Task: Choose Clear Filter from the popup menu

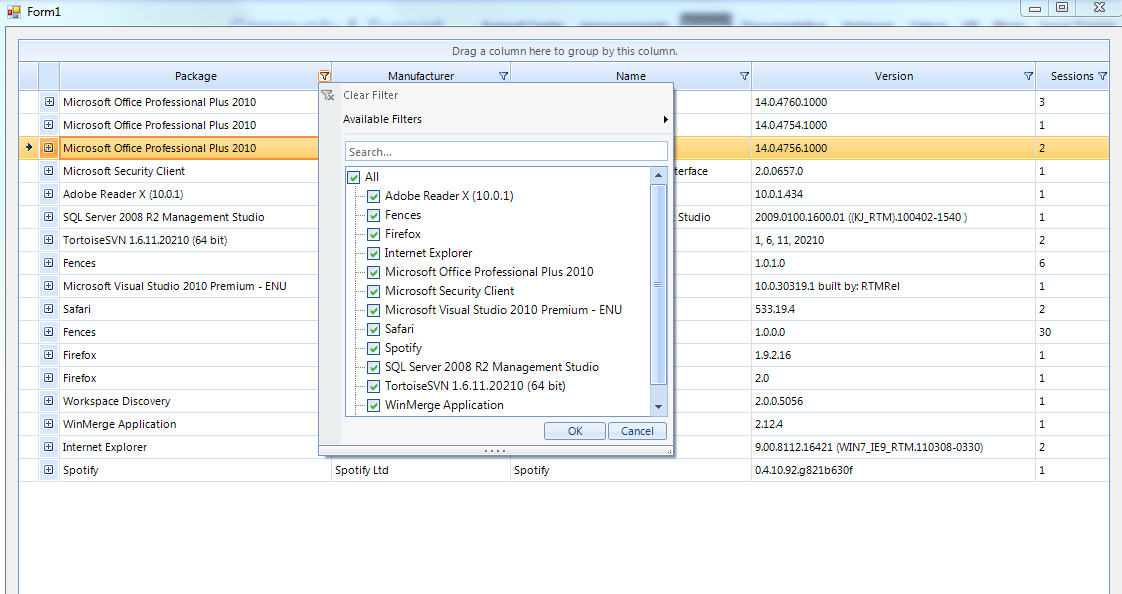Action: coord(370,95)
